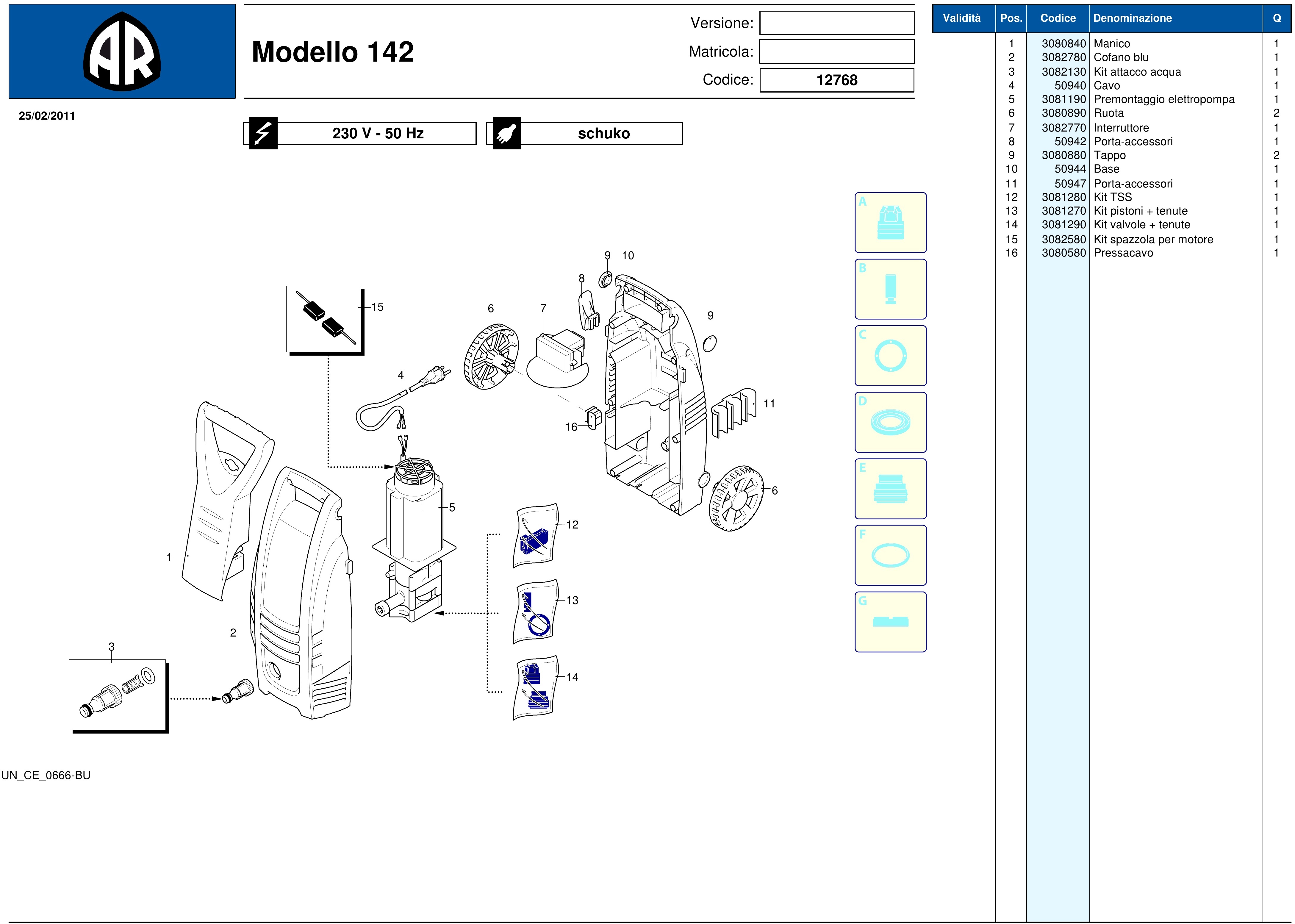Click the Codice field showing 12768

pyautogui.click(x=836, y=80)
